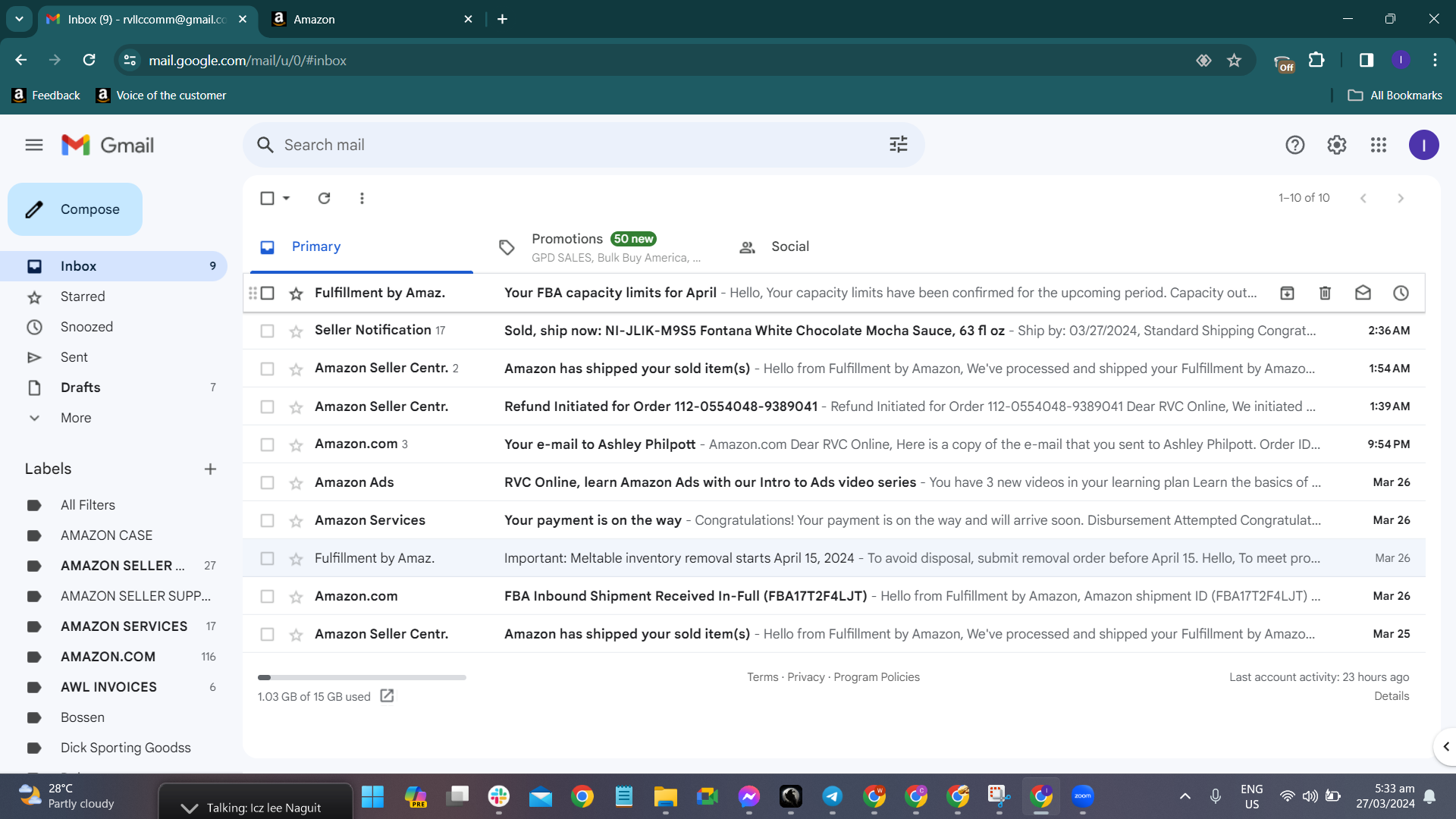Select the FBA Inbound Shipment Received email checkbox
The image size is (1456, 819).
tap(267, 596)
